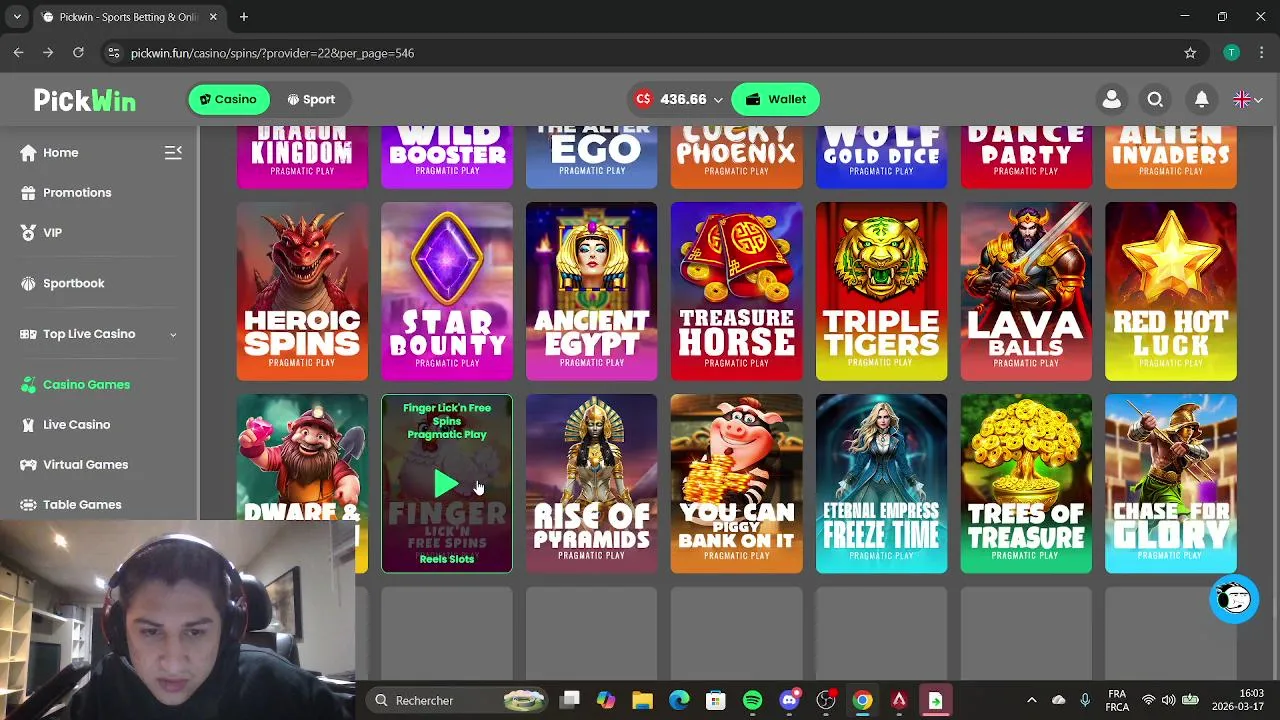Open the Triple Tigers game tile
This screenshot has height=720, width=1280.
tap(881, 291)
